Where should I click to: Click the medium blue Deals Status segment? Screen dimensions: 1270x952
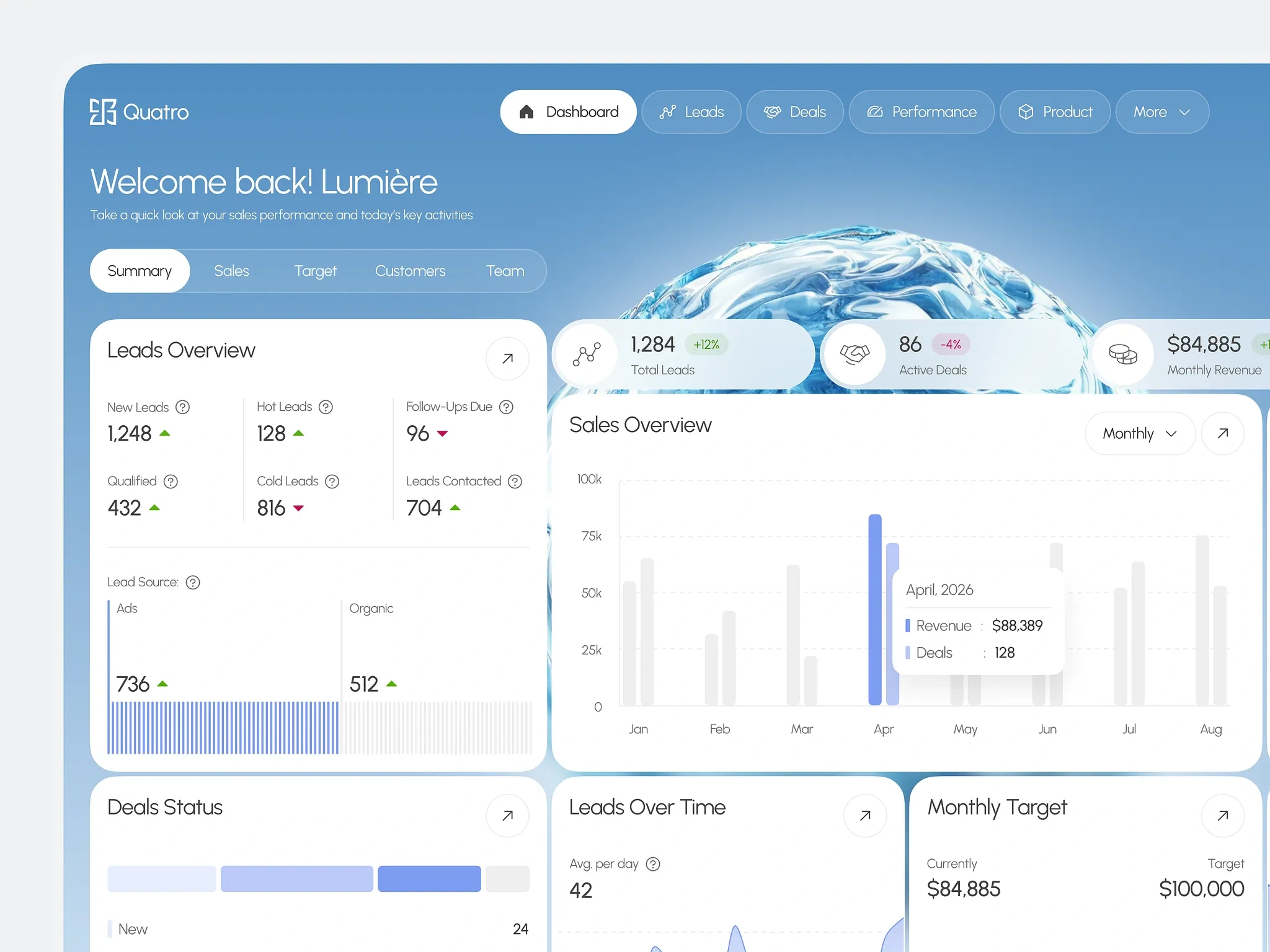tap(297, 879)
